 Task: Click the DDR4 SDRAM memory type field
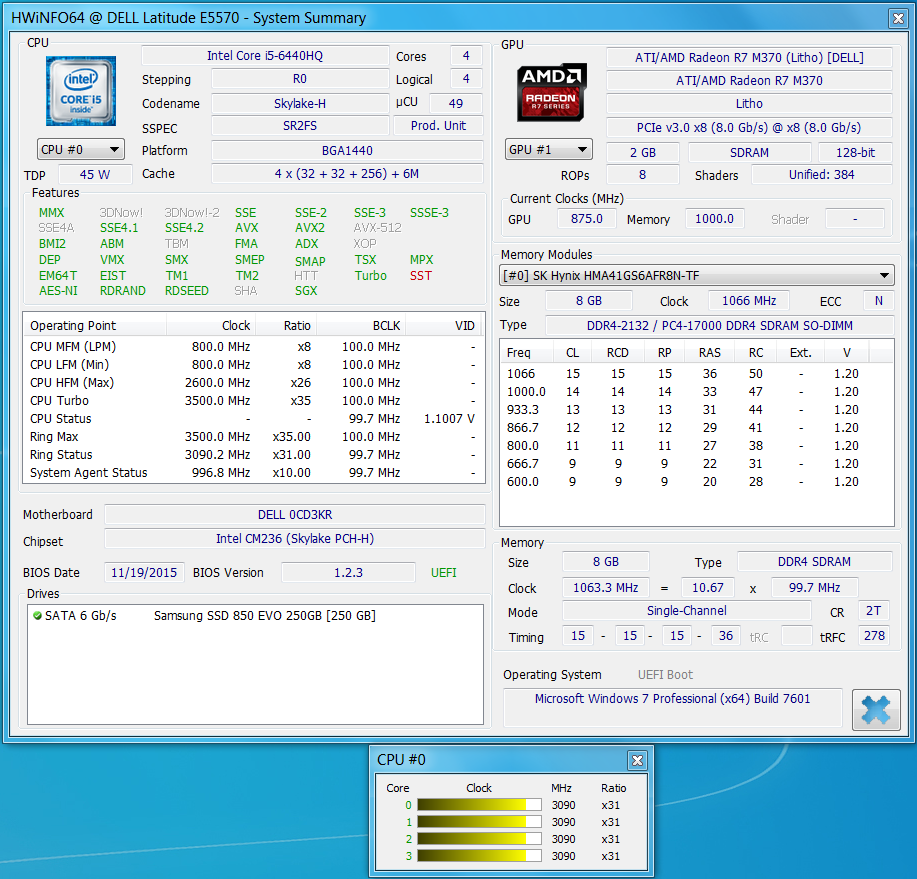click(814, 561)
